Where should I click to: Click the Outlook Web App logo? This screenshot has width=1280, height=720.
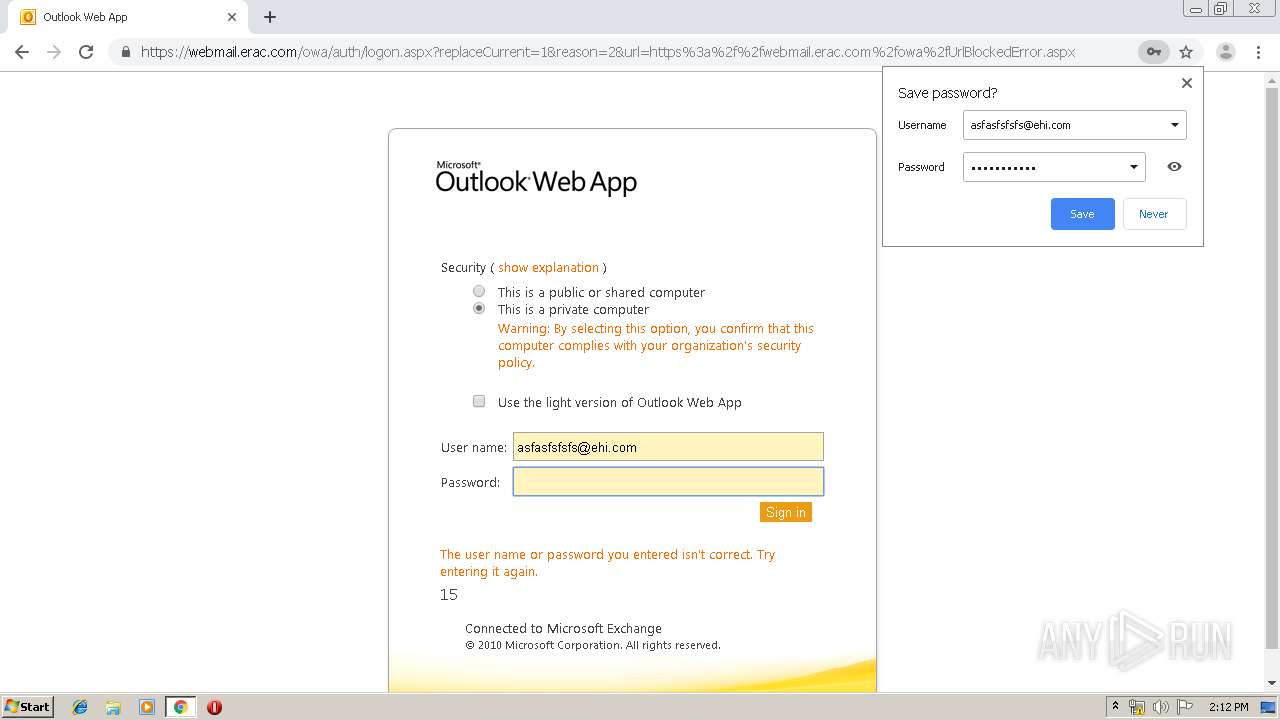(536, 178)
